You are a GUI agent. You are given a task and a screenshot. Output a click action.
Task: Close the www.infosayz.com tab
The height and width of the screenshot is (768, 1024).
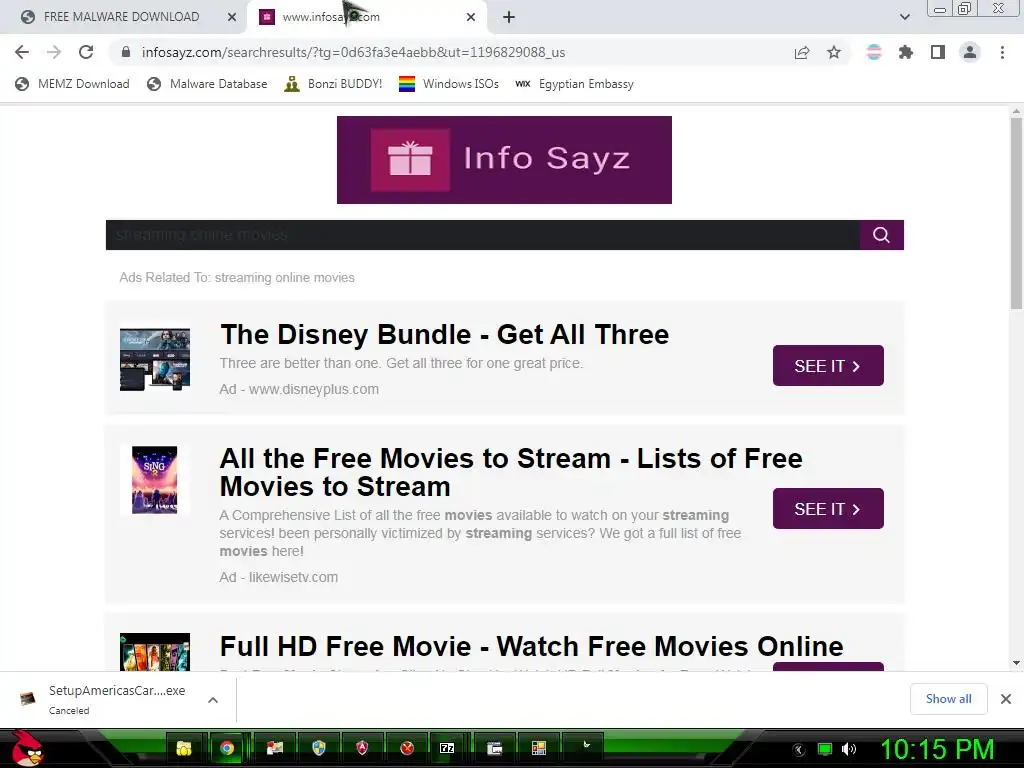(471, 17)
